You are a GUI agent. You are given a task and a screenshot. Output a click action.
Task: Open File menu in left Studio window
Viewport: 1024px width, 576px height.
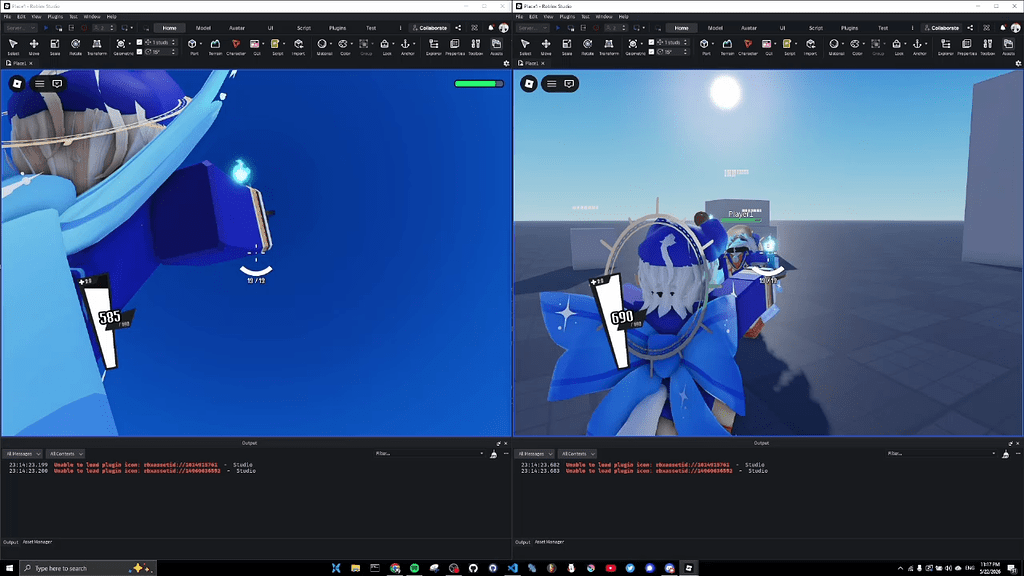(x=7, y=17)
